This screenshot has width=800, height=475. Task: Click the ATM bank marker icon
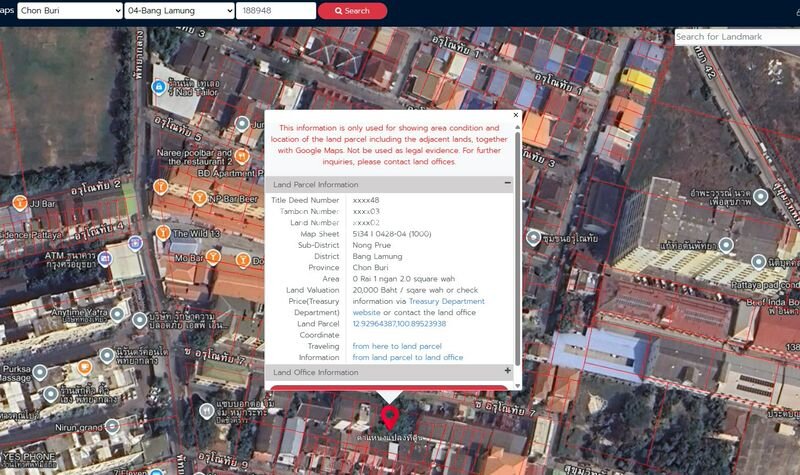click(x=105, y=259)
